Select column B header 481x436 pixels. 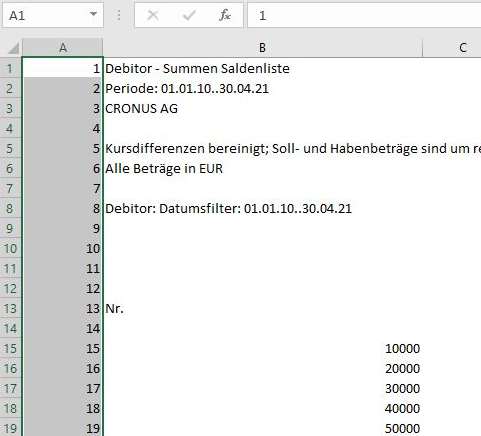(263, 48)
